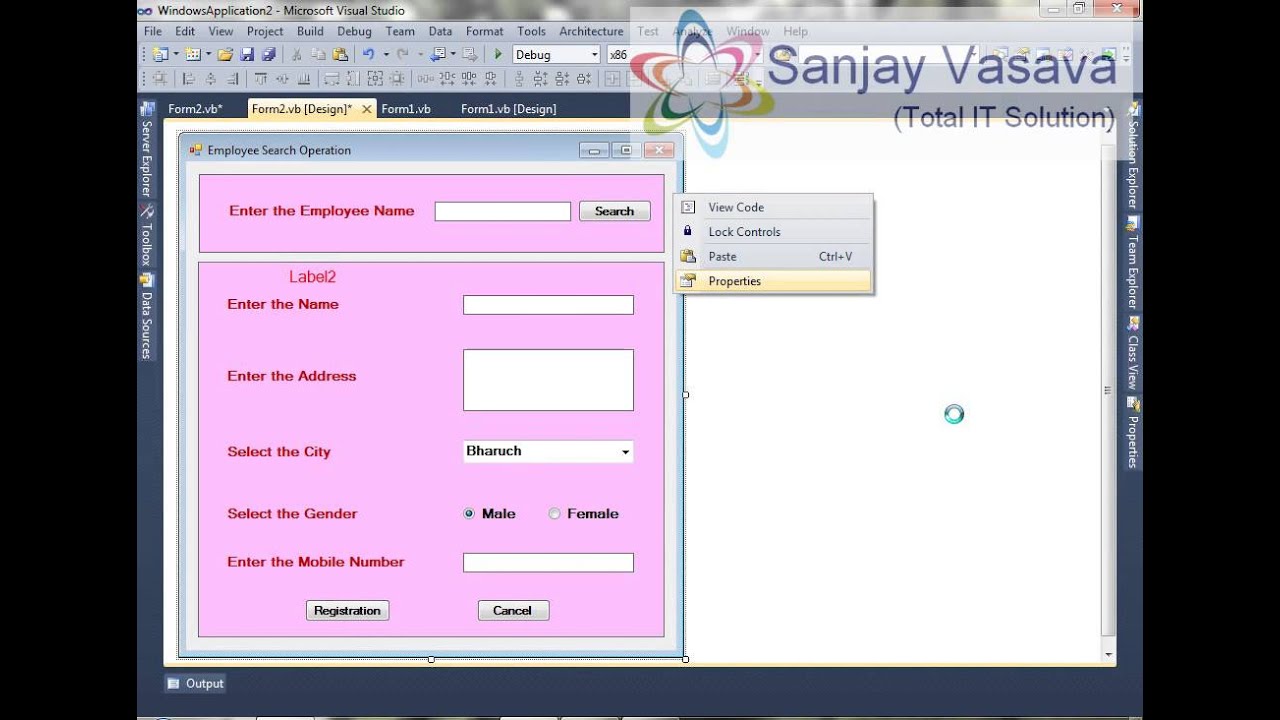
Task: Click the Make Same Size icon
Action: (375, 79)
